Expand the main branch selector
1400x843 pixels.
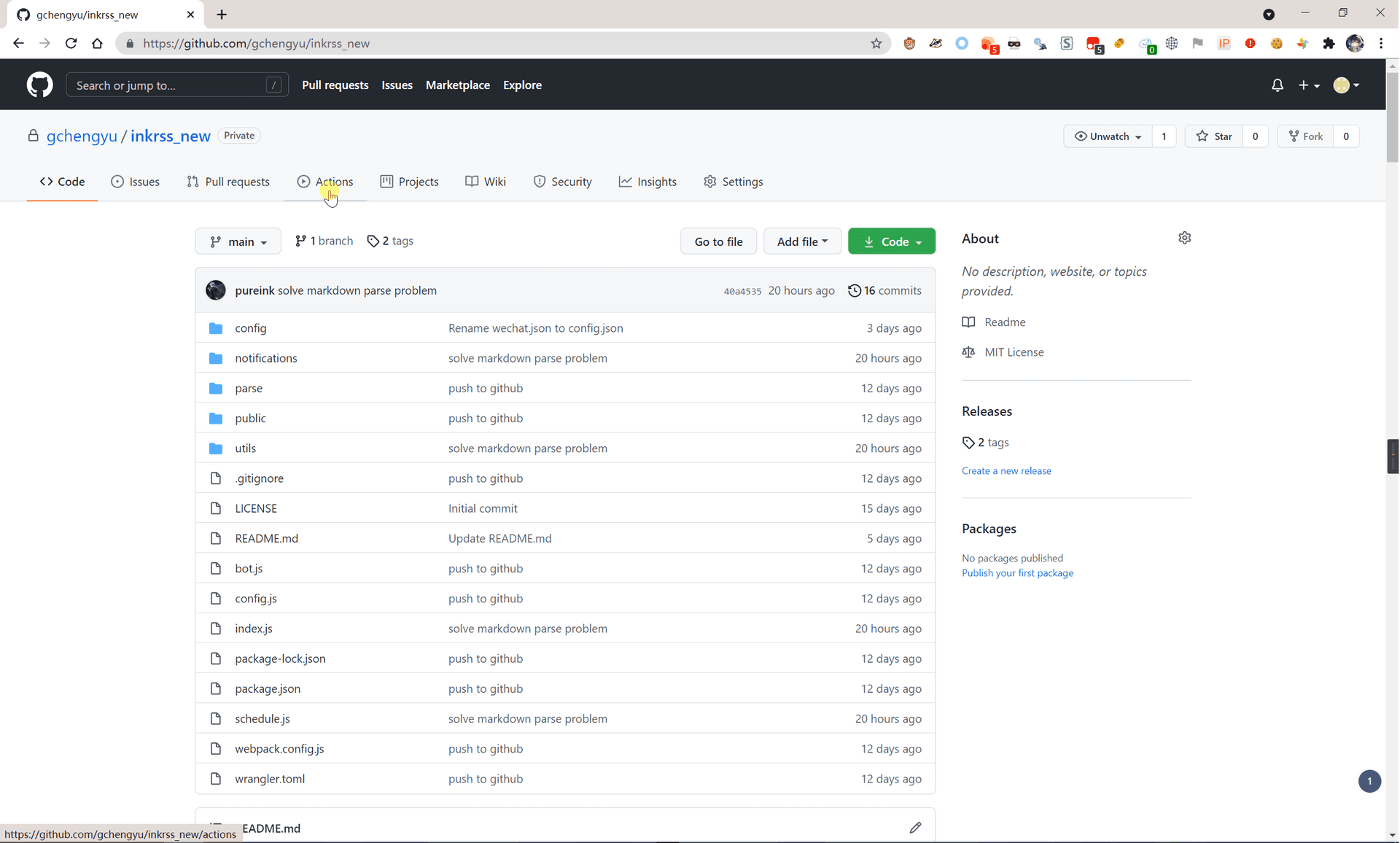point(238,241)
